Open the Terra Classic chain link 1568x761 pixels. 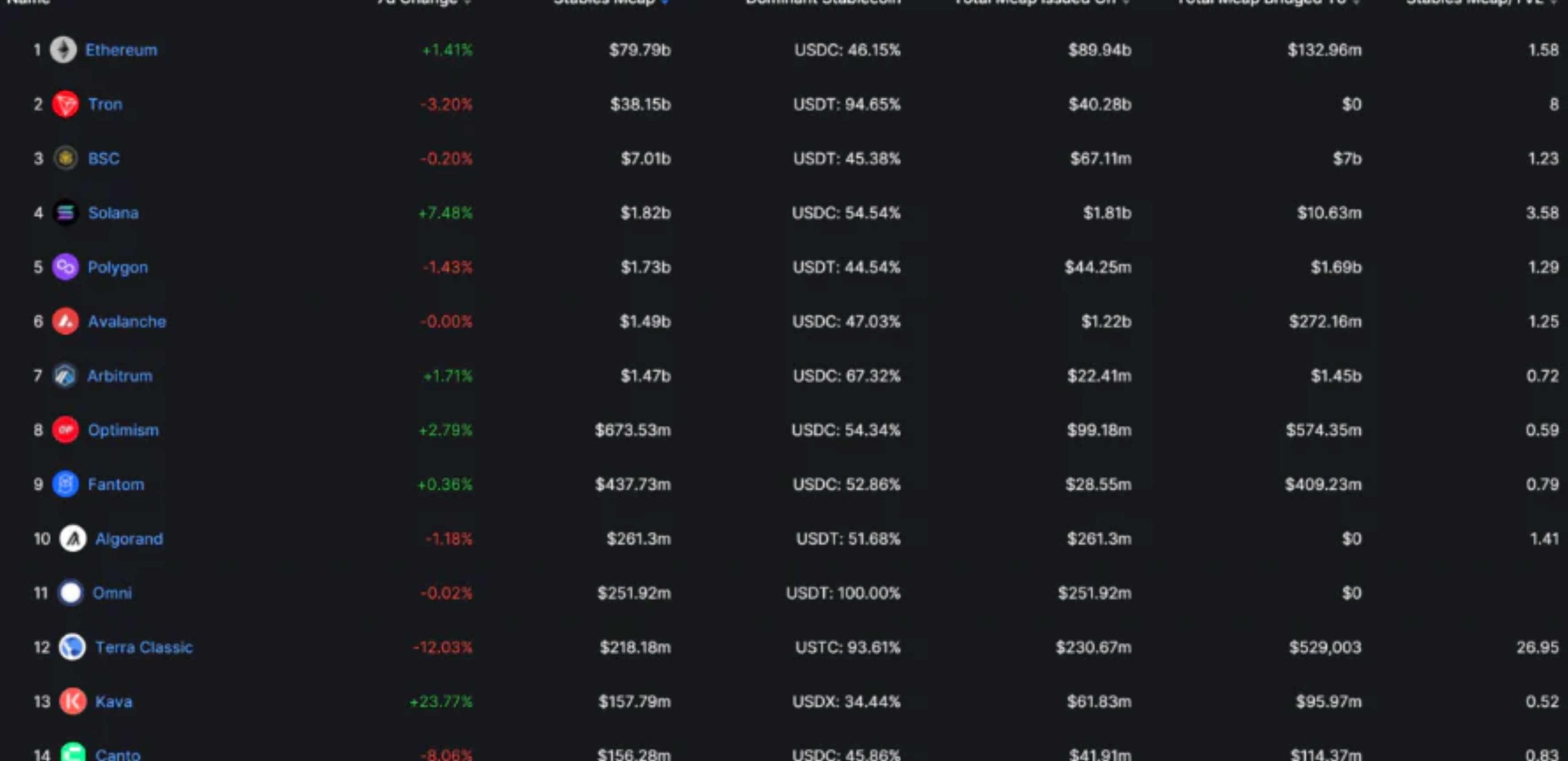coord(143,647)
